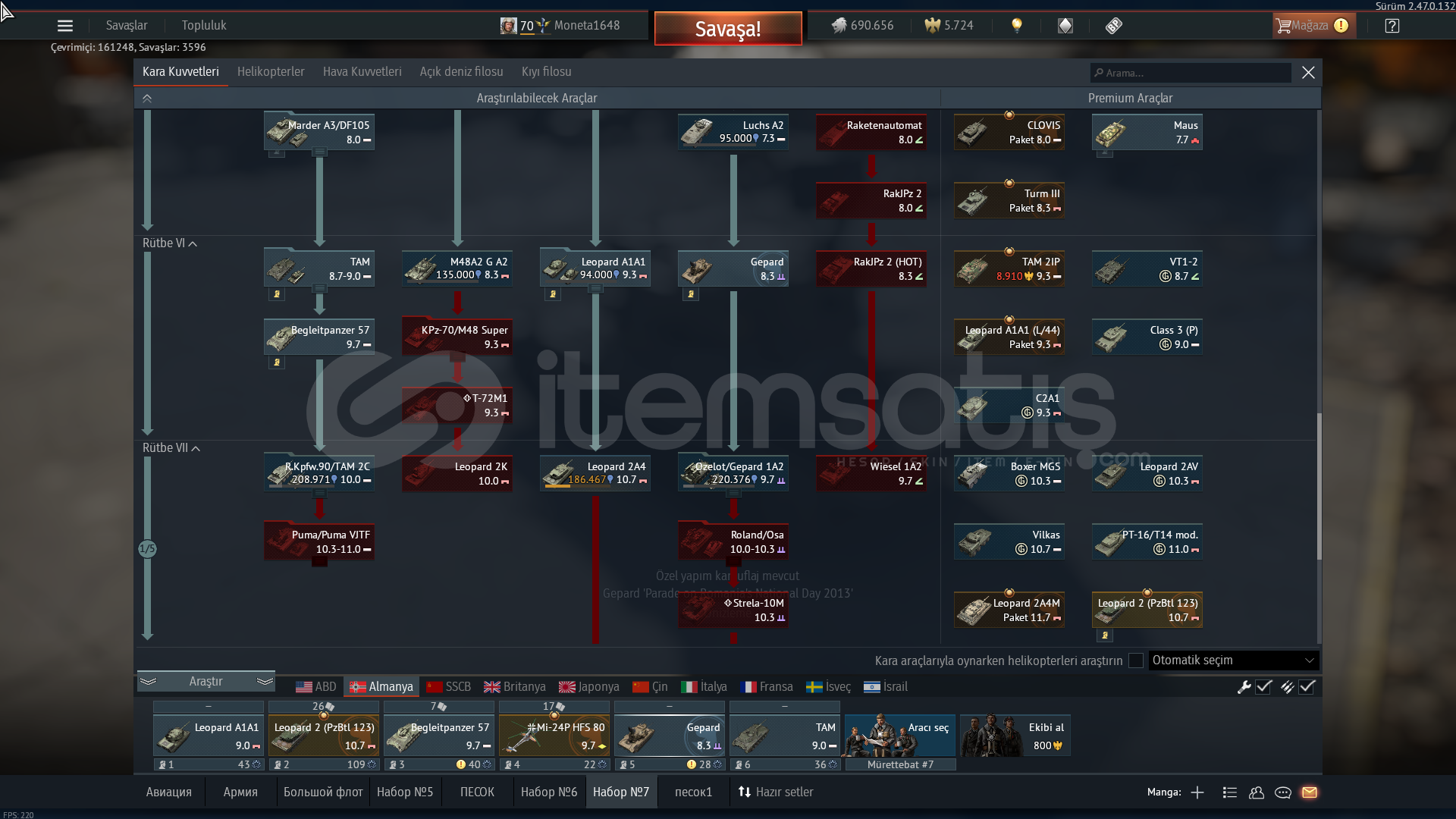The width and height of the screenshot is (1456, 819).
Task: Switch to the Kıyı filosu tab
Action: click(547, 72)
